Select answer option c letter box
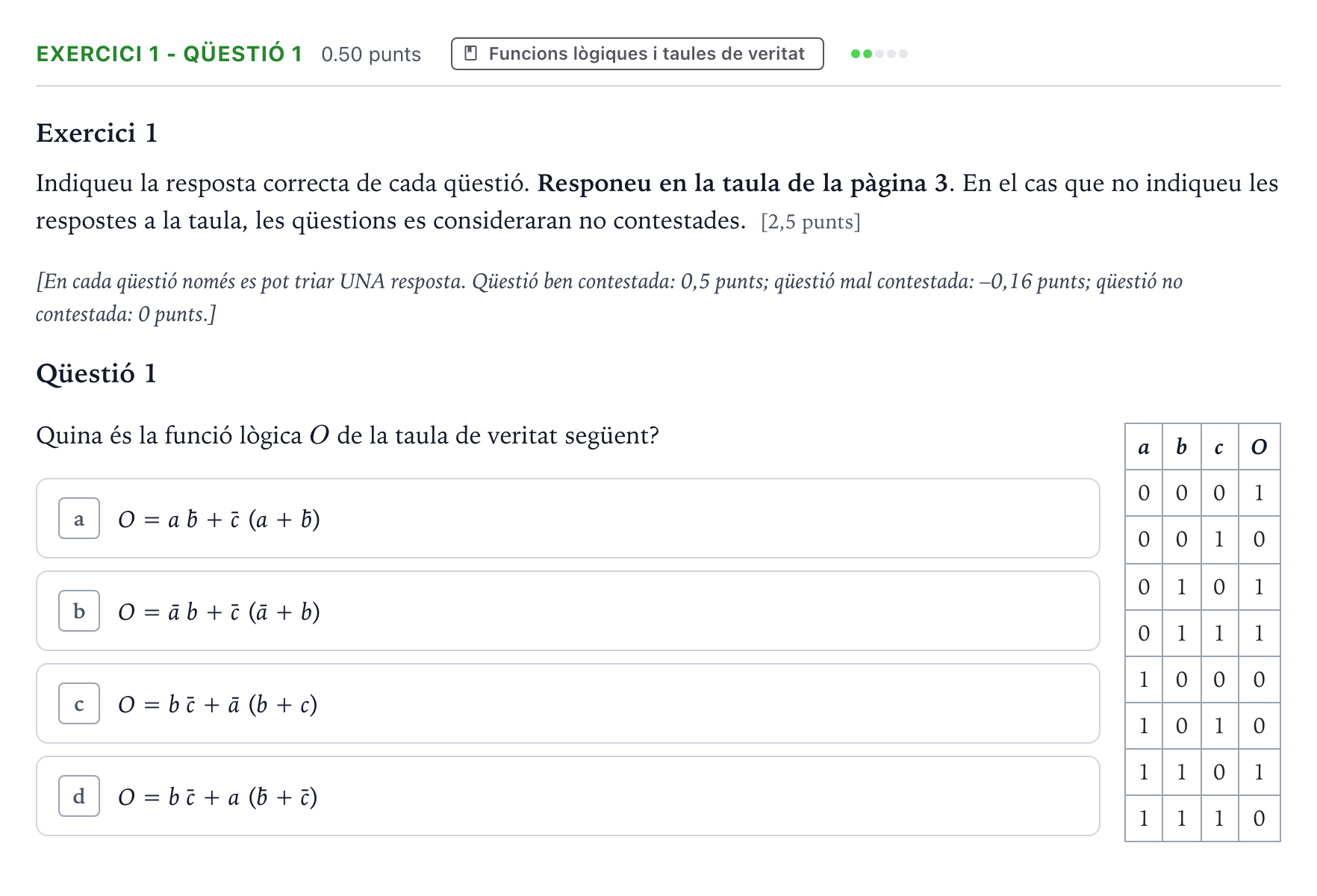Screen dimensions: 1317x896 [79, 703]
